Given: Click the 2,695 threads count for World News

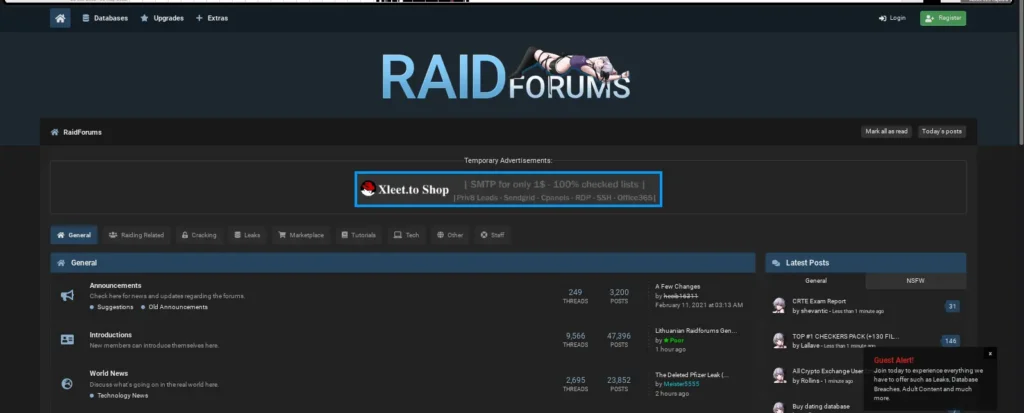Looking at the screenshot, I should click(x=575, y=380).
